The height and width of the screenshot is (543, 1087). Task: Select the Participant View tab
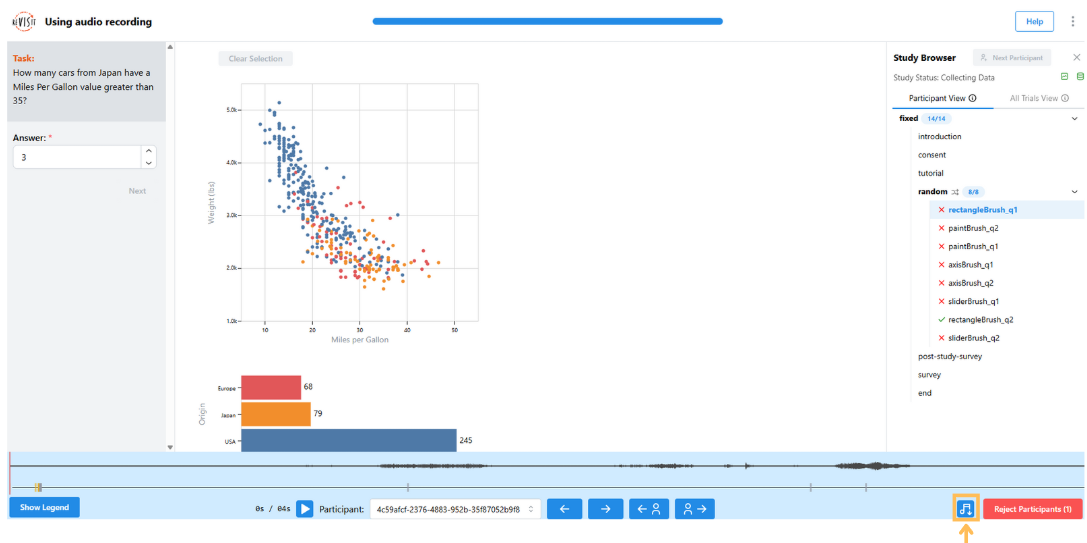click(942, 98)
